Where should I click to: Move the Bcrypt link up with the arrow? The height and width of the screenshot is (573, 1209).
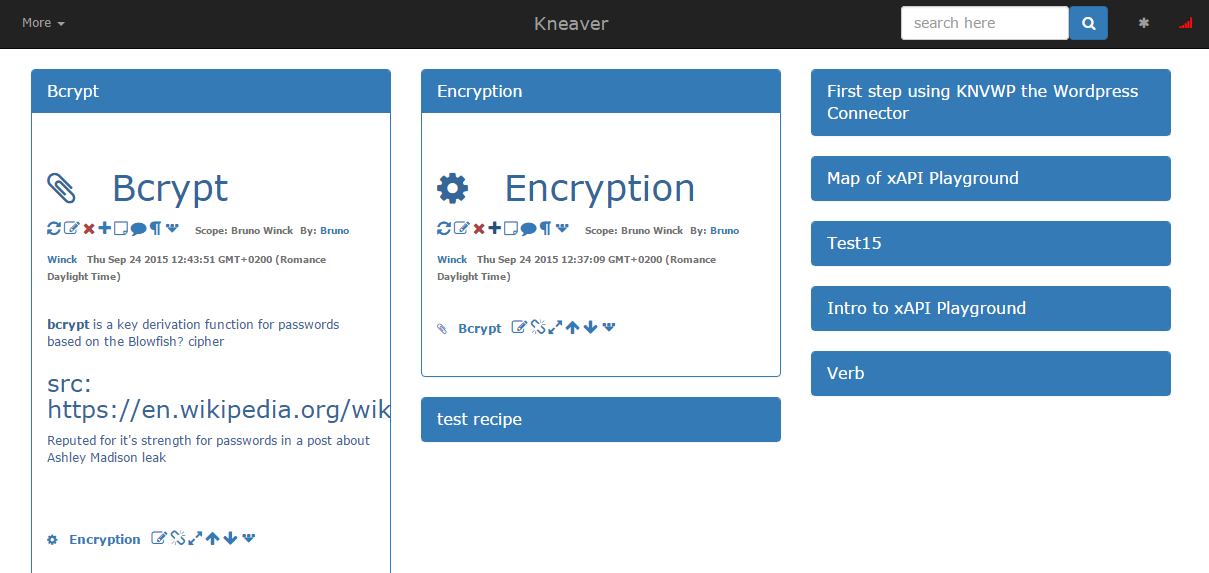click(x=573, y=327)
